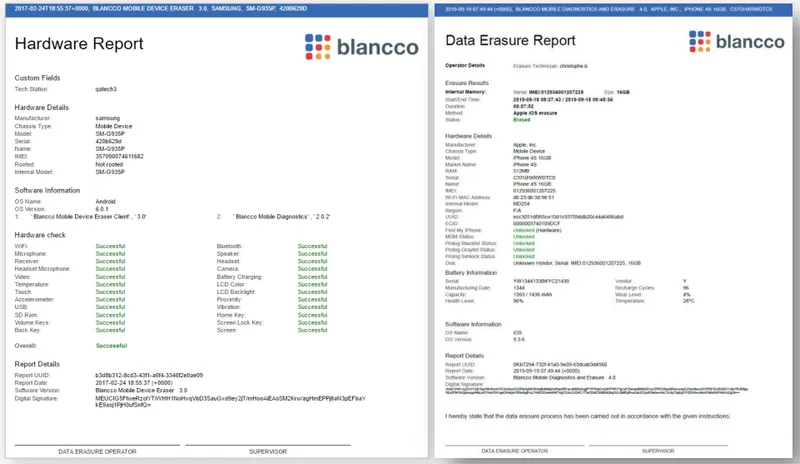Click the Battery Charging Successful result
This screenshot has height=464, width=800.
pos(313,277)
